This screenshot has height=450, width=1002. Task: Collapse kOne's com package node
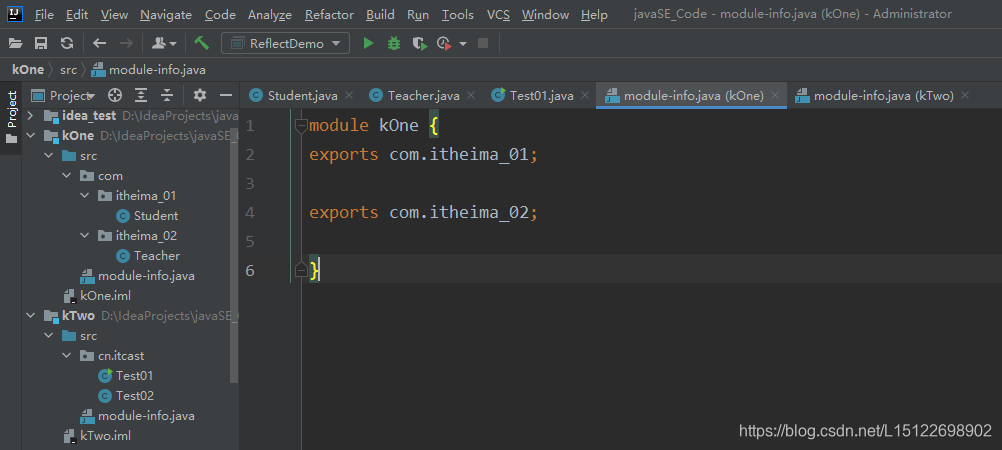click(x=66, y=176)
